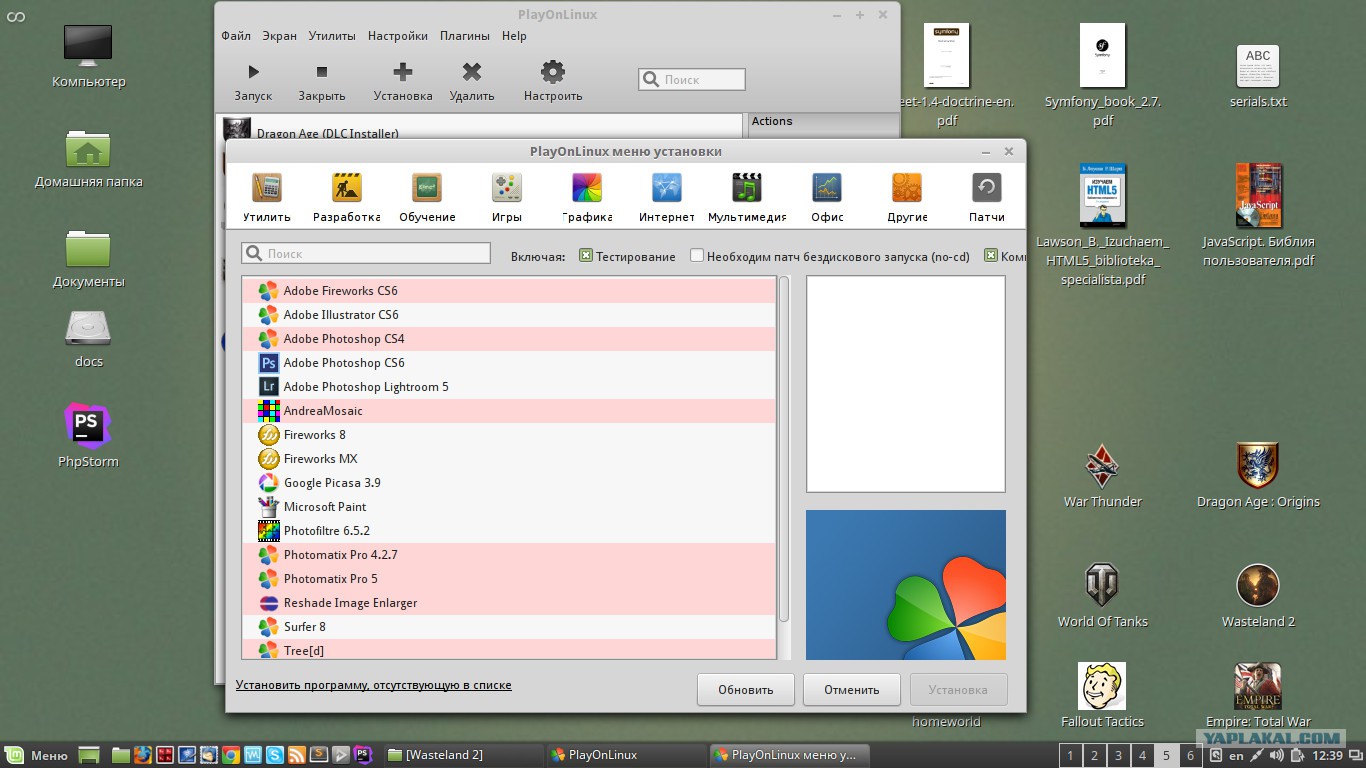Select Adobe Photoshop CS6 in the list
Image resolution: width=1366 pixels, height=768 pixels.
coord(509,363)
